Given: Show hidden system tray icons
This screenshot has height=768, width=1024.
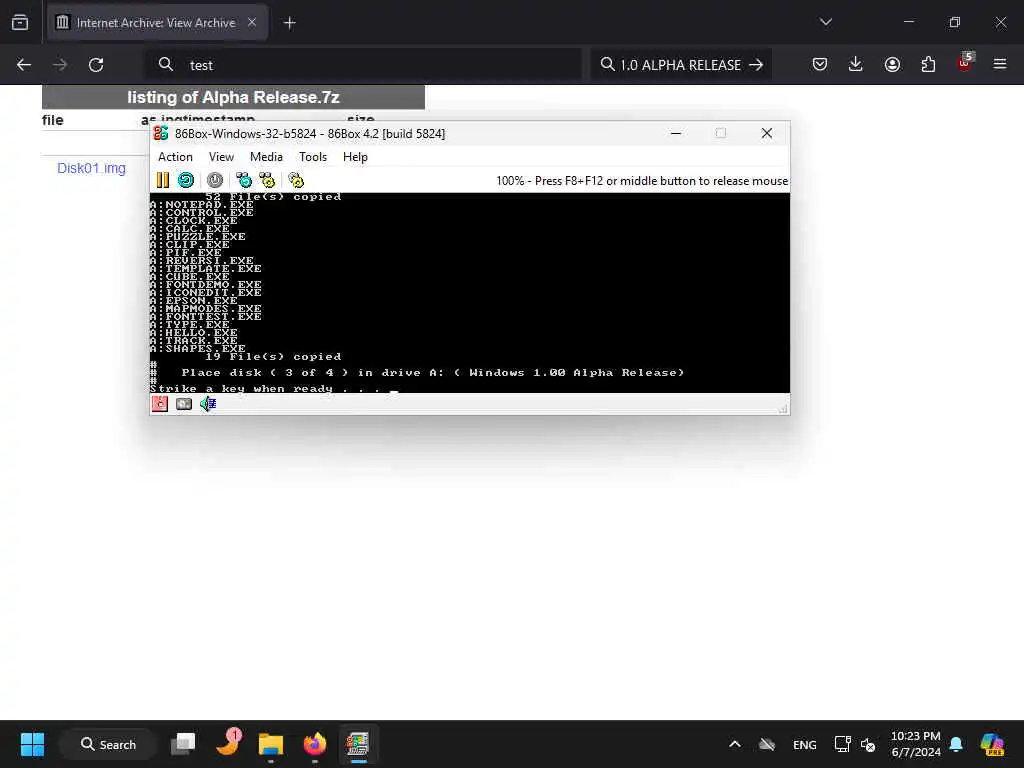Looking at the screenshot, I should pyautogui.click(x=735, y=744).
